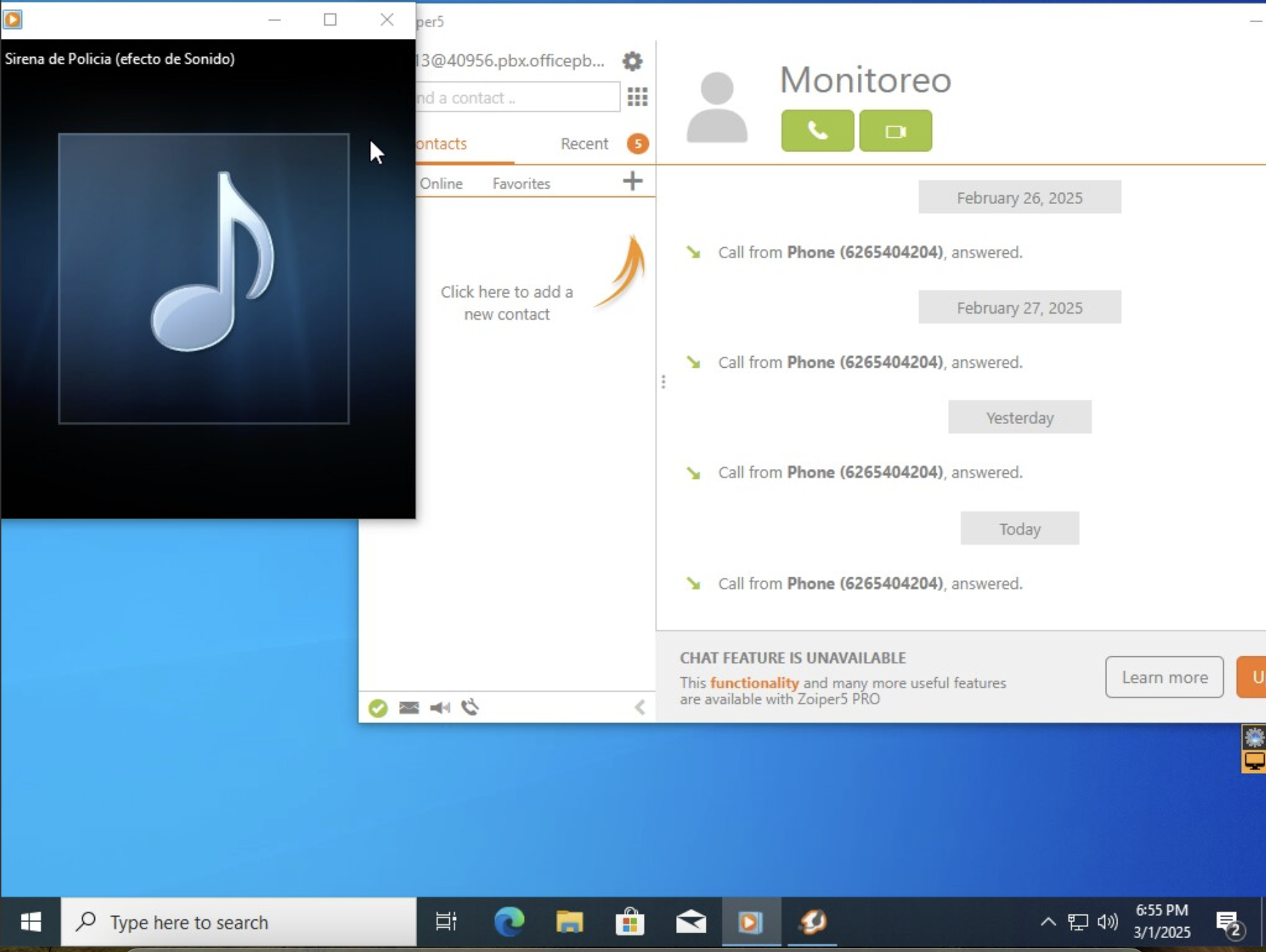Click the gear icon at right screen edge

(x=1254, y=736)
